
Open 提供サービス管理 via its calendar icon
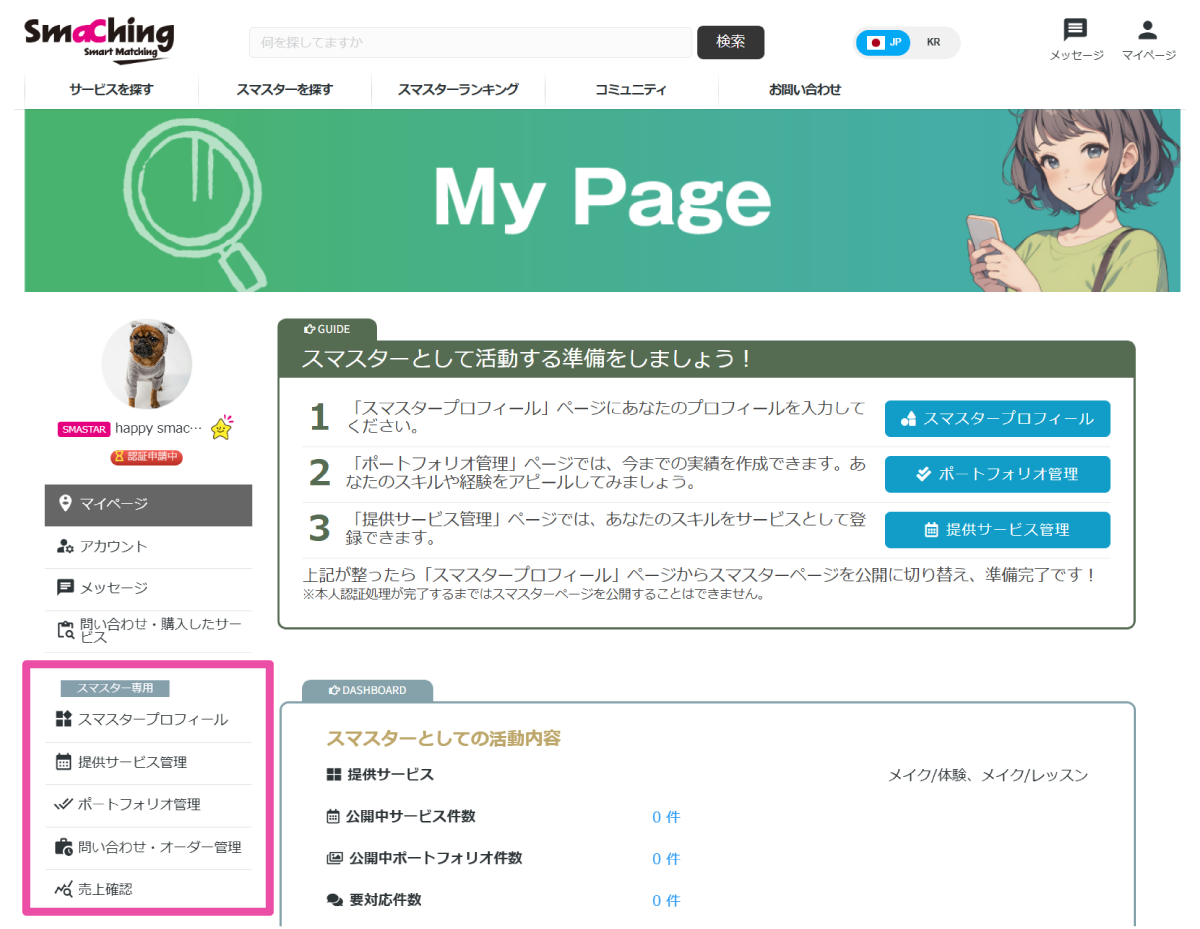[64, 763]
